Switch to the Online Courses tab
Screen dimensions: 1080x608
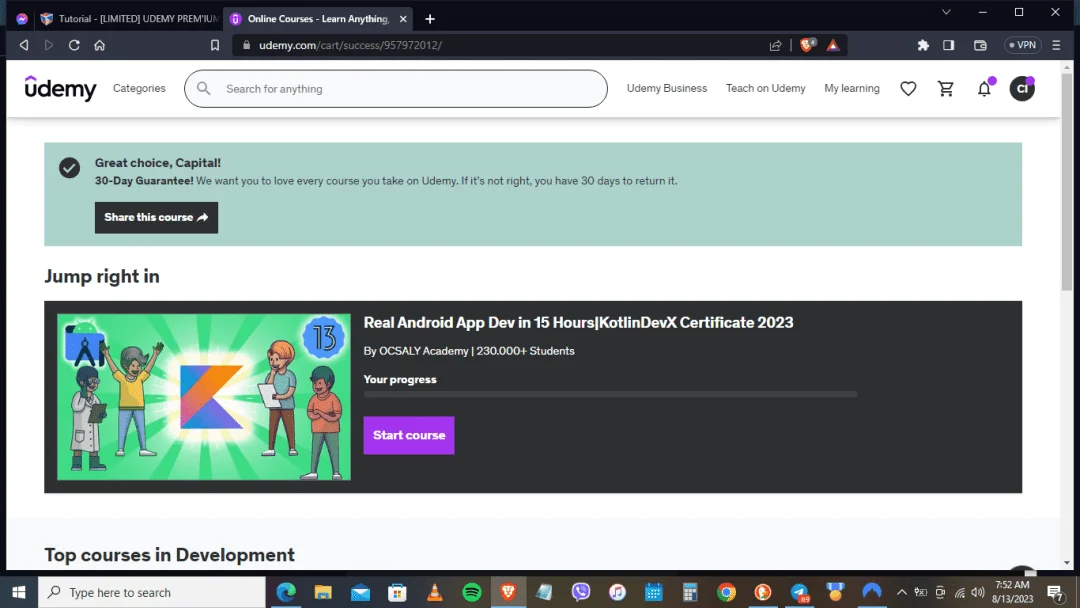[317, 19]
